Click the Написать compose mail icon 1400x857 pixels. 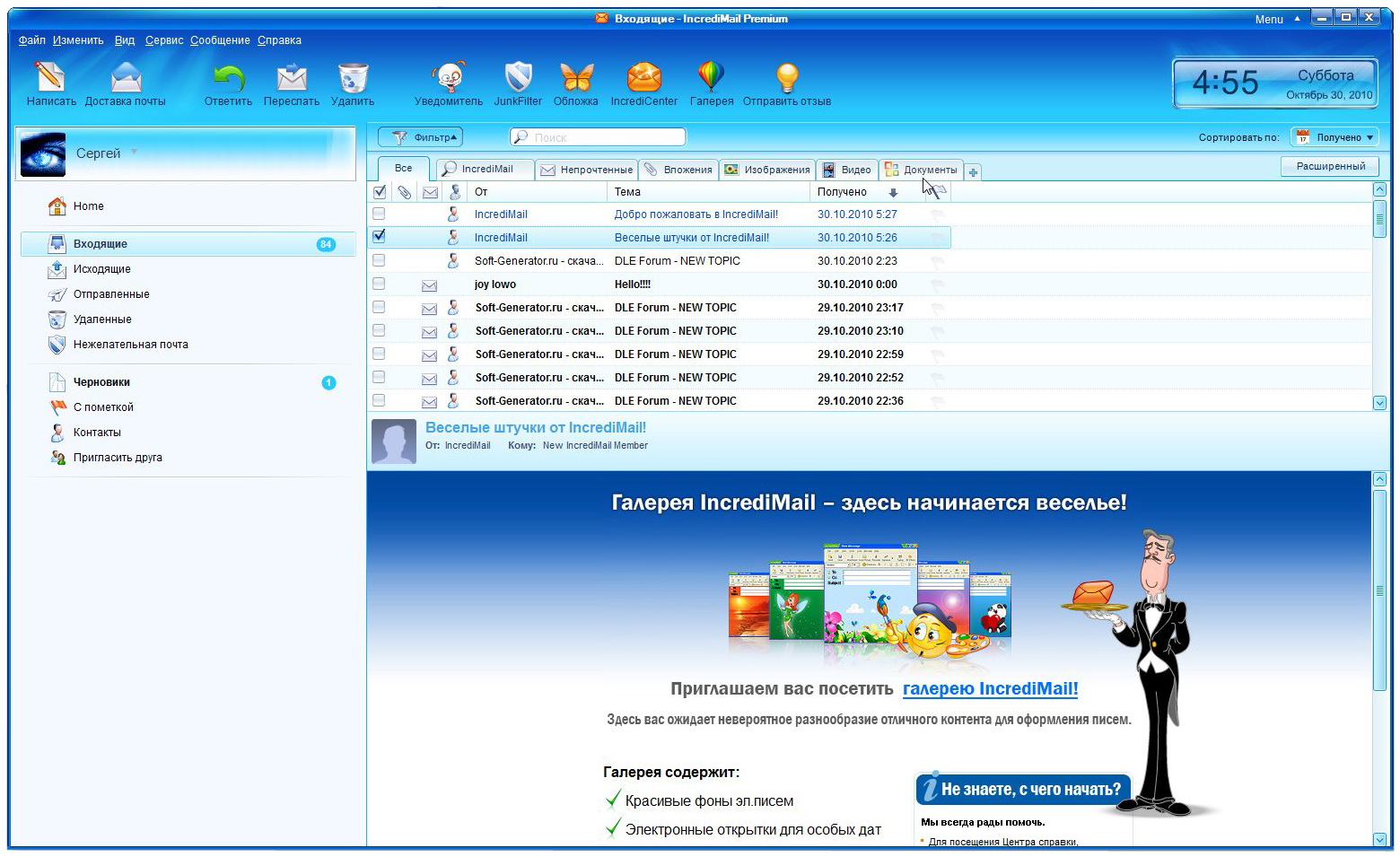[x=50, y=77]
